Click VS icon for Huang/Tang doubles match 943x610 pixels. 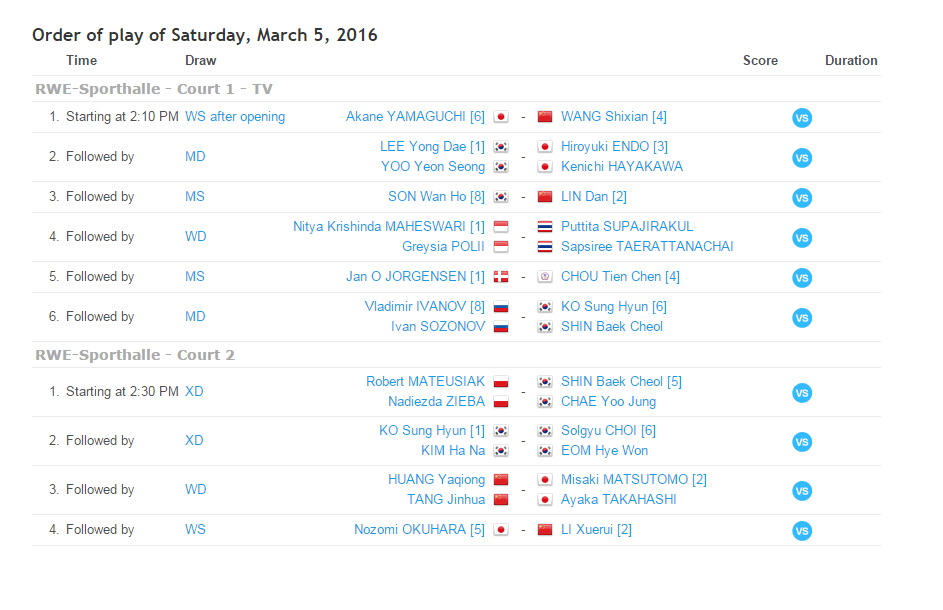pos(801,491)
